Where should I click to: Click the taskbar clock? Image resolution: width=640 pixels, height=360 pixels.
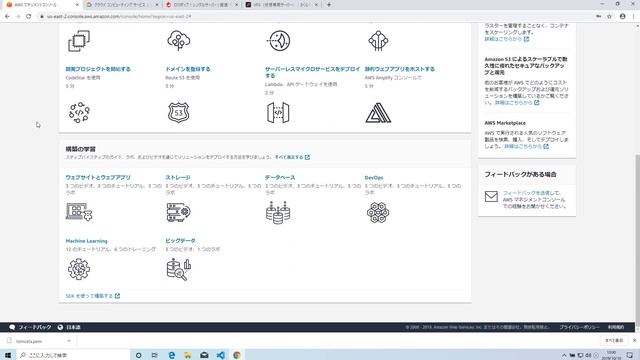point(611,355)
